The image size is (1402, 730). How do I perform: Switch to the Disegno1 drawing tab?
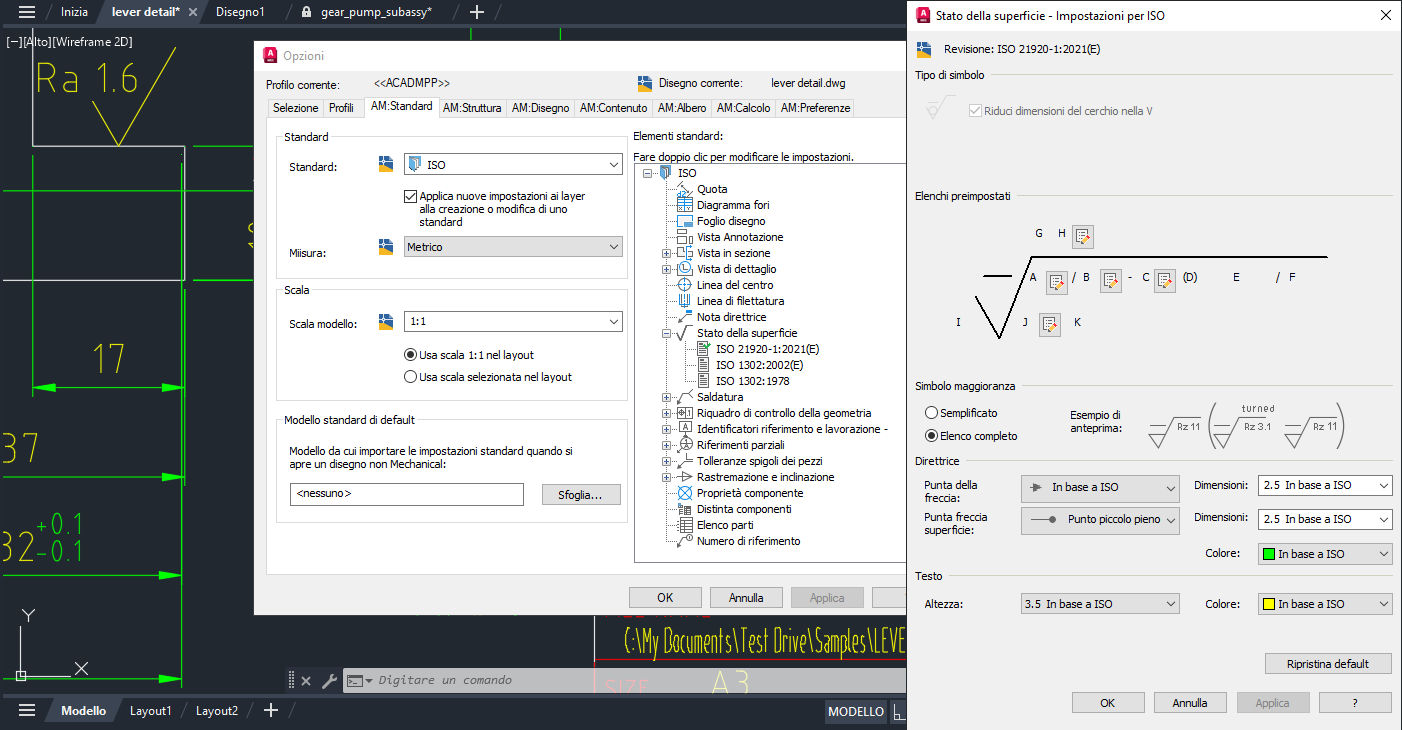pos(240,12)
